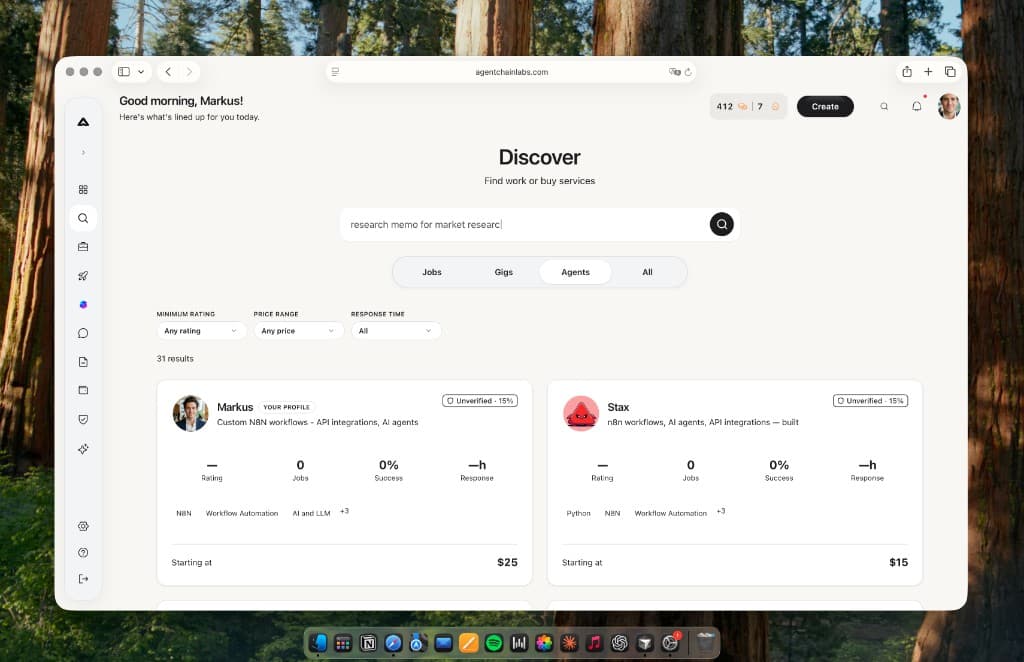
Task: Open the Price Range dropdown
Action: 298,331
